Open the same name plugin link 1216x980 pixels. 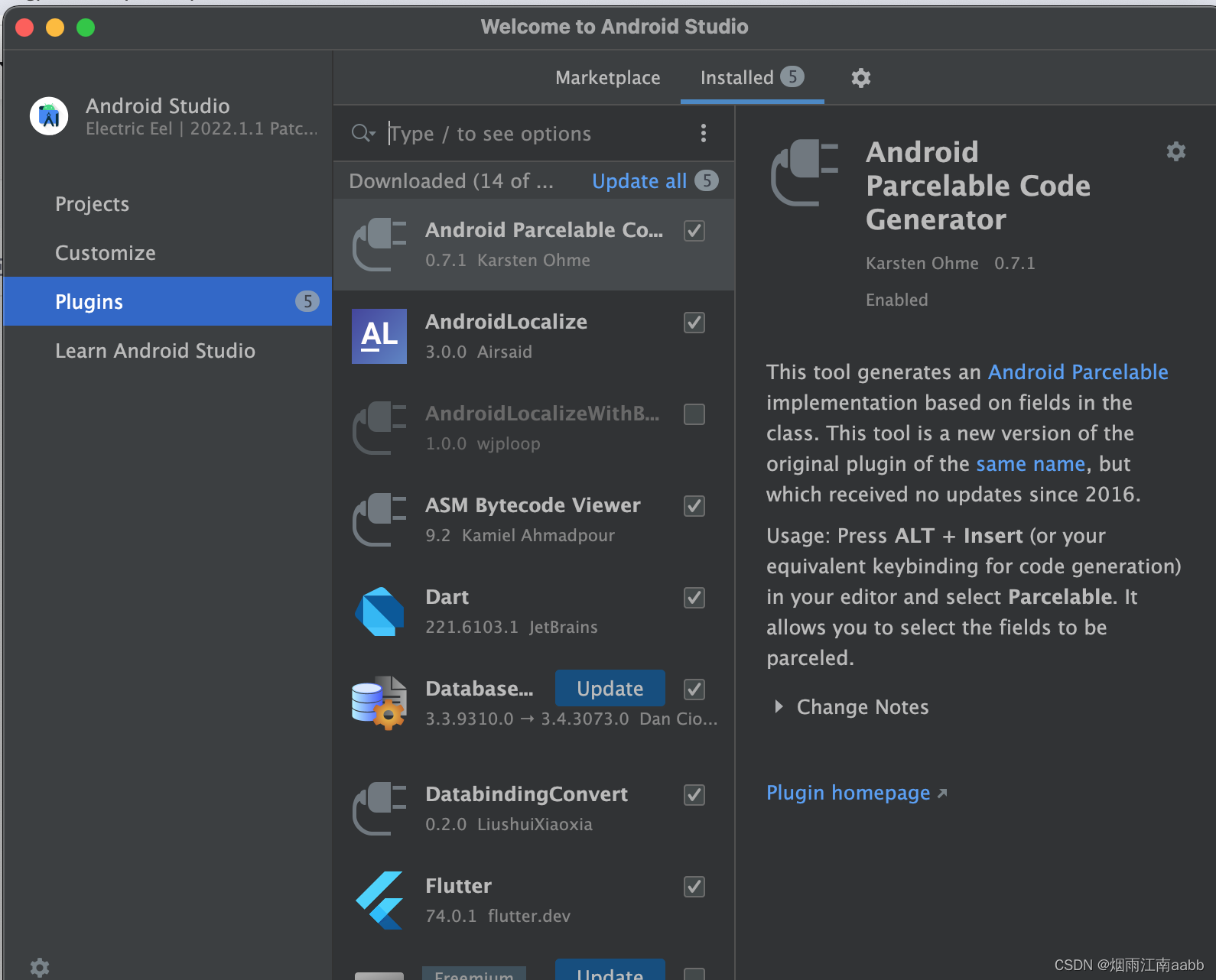(x=1031, y=464)
